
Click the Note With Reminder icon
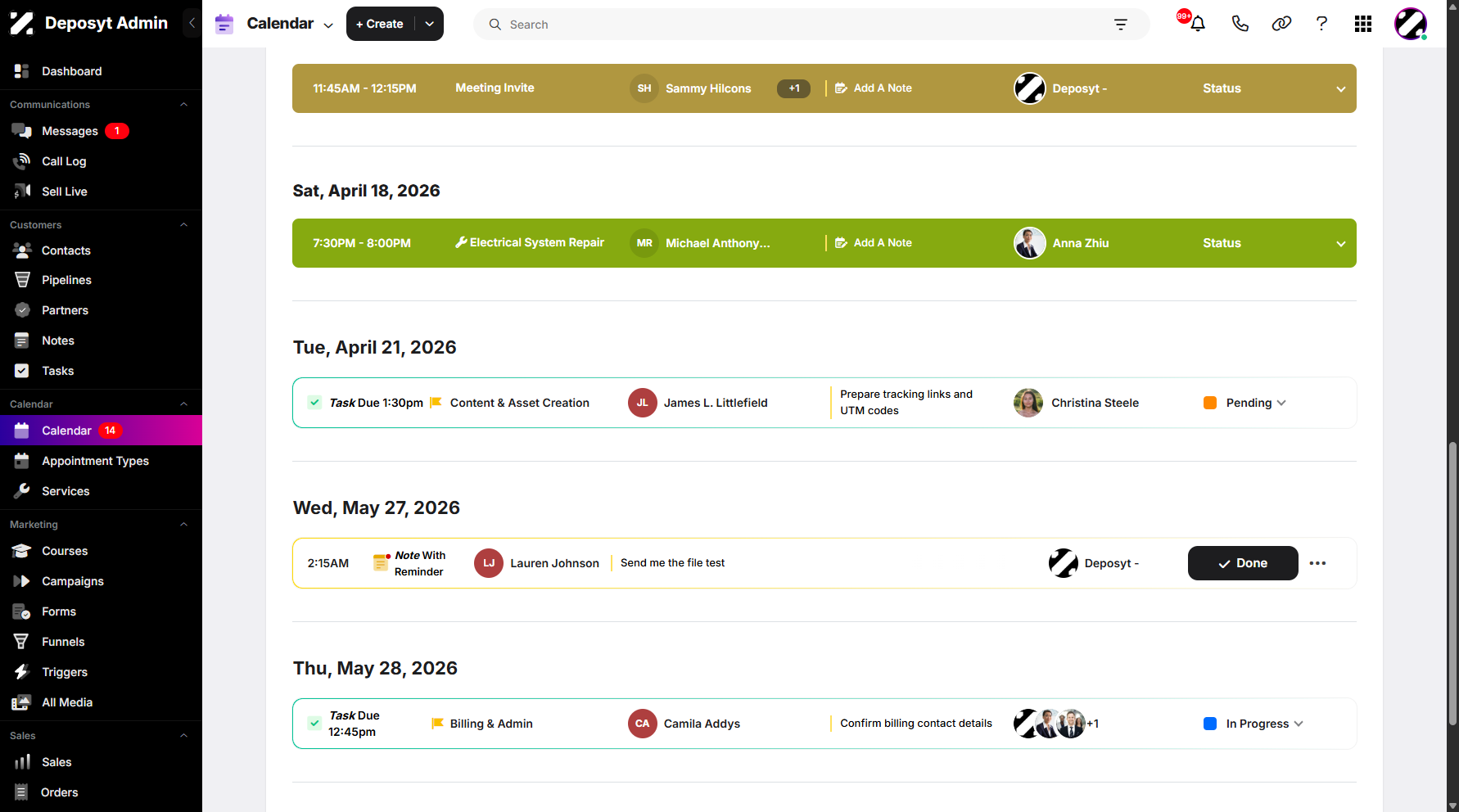coord(382,562)
